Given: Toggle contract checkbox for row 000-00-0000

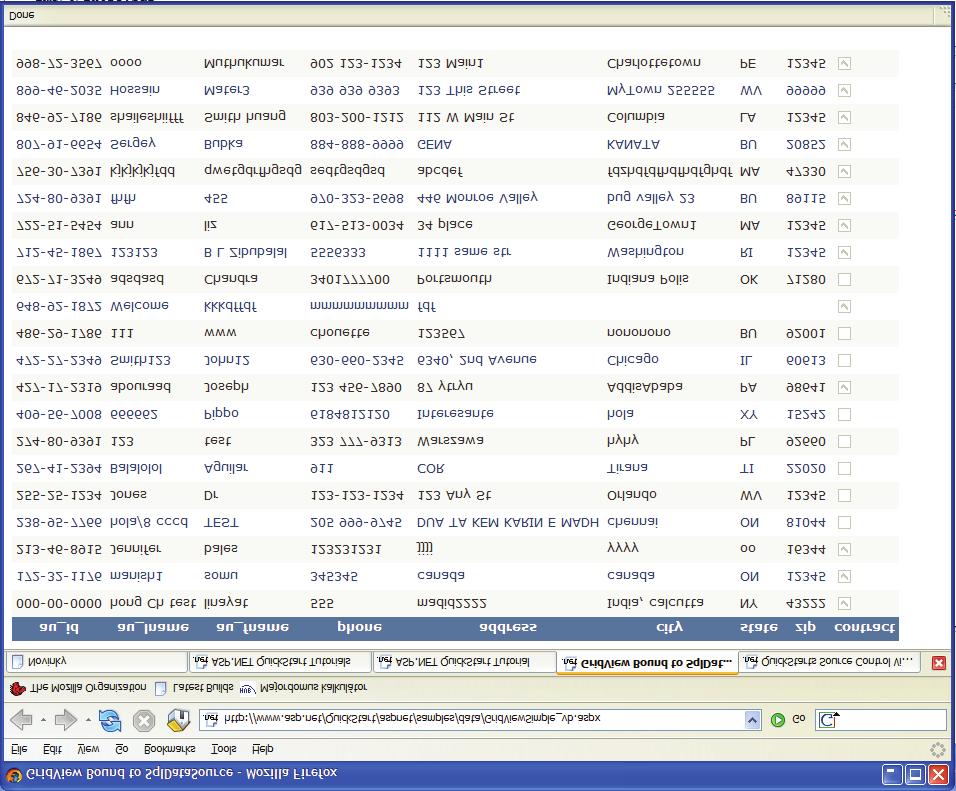Looking at the screenshot, I should click(x=844, y=603).
